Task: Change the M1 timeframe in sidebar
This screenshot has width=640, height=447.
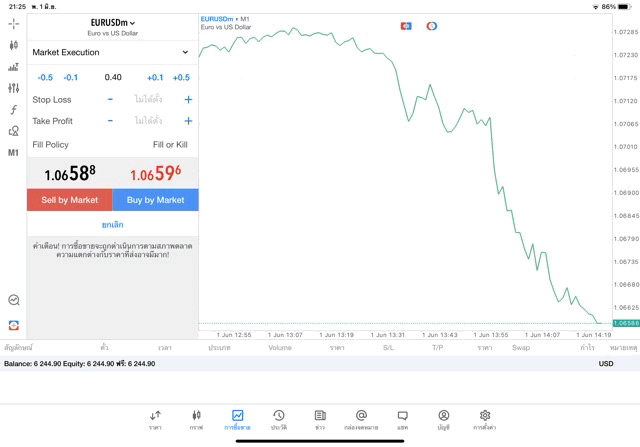Action: [x=13, y=153]
